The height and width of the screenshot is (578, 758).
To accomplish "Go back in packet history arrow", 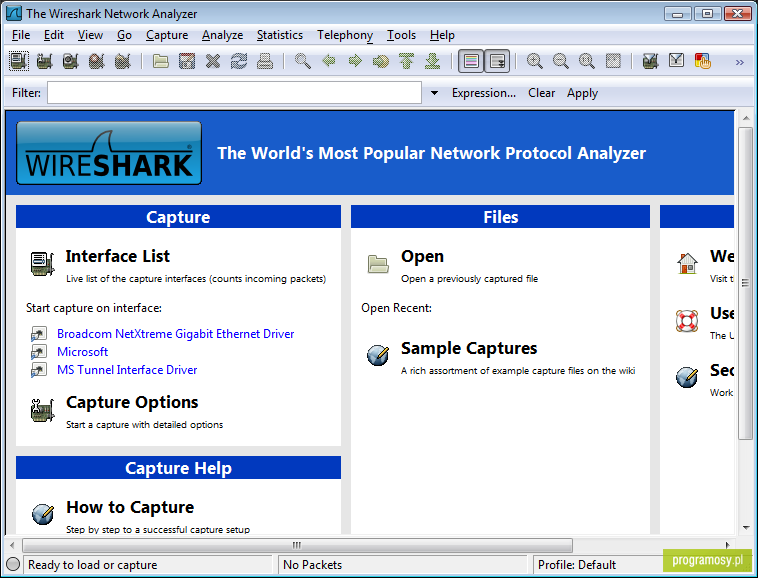I will coord(329,61).
